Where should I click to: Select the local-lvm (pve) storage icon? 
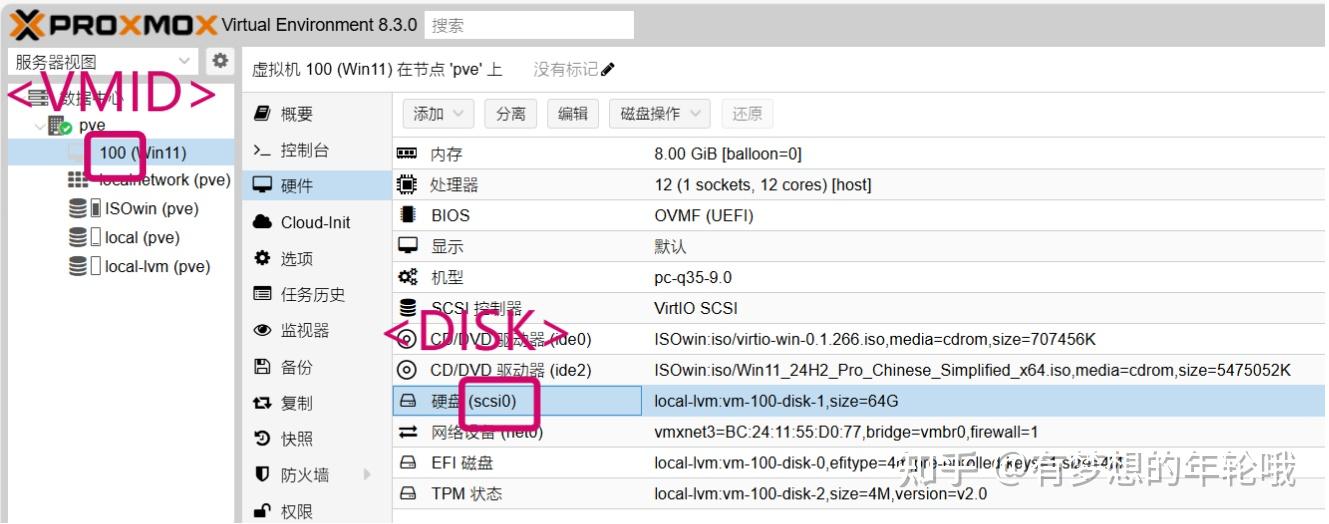tap(78, 267)
